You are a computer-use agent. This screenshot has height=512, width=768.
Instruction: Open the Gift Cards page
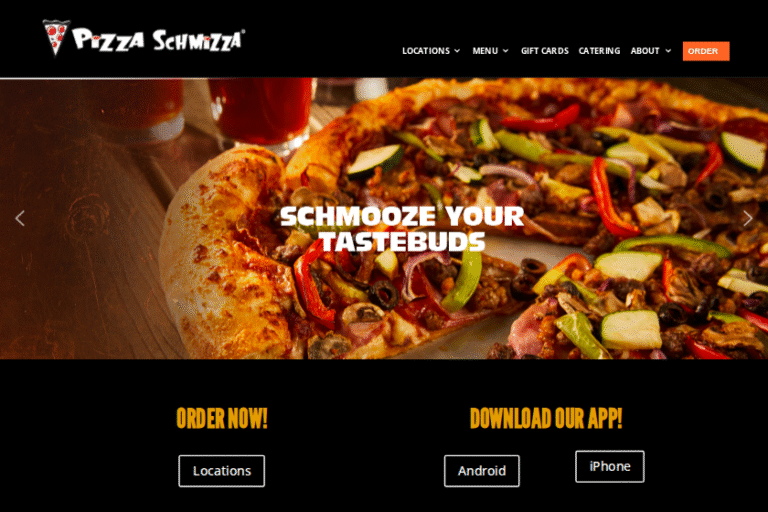(545, 51)
